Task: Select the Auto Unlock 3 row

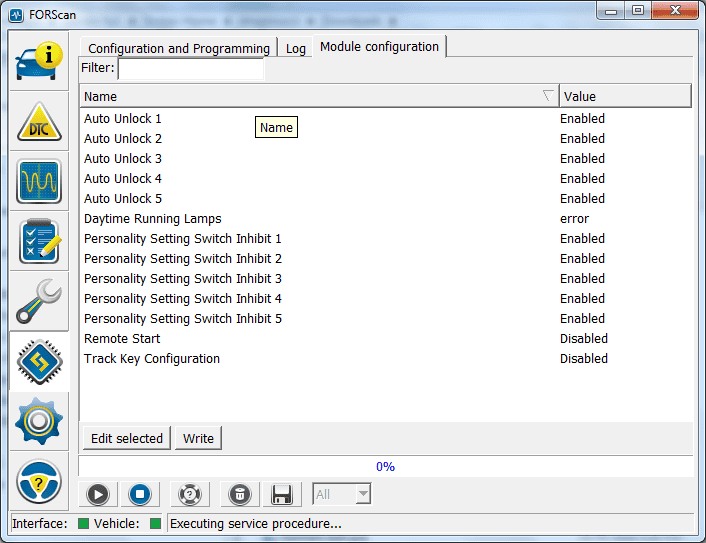Action: coord(386,158)
